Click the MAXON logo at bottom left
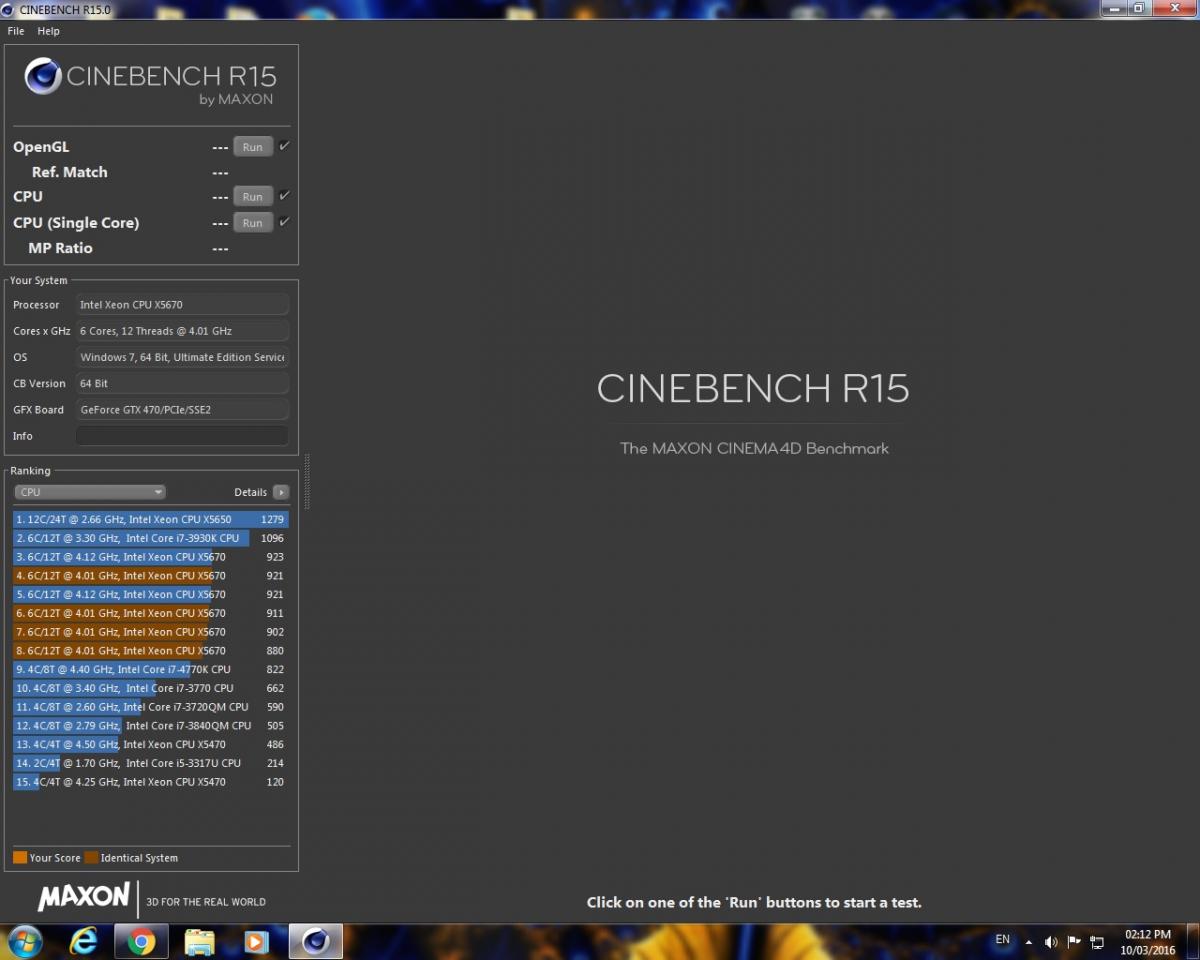 (x=84, y=897)
